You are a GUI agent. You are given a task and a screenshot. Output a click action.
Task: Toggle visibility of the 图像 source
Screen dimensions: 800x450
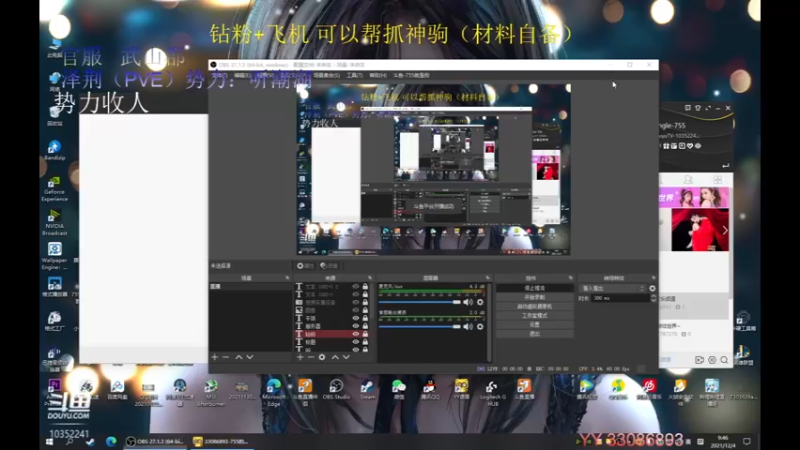(356, 310)
